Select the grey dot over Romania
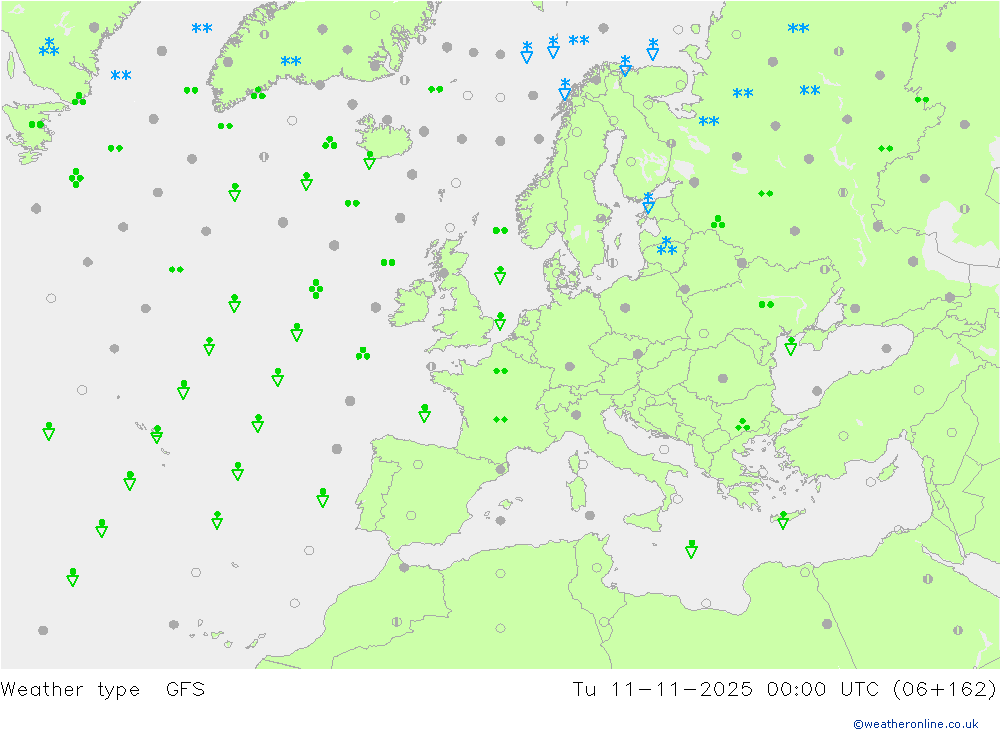 [x=723, y=378]
